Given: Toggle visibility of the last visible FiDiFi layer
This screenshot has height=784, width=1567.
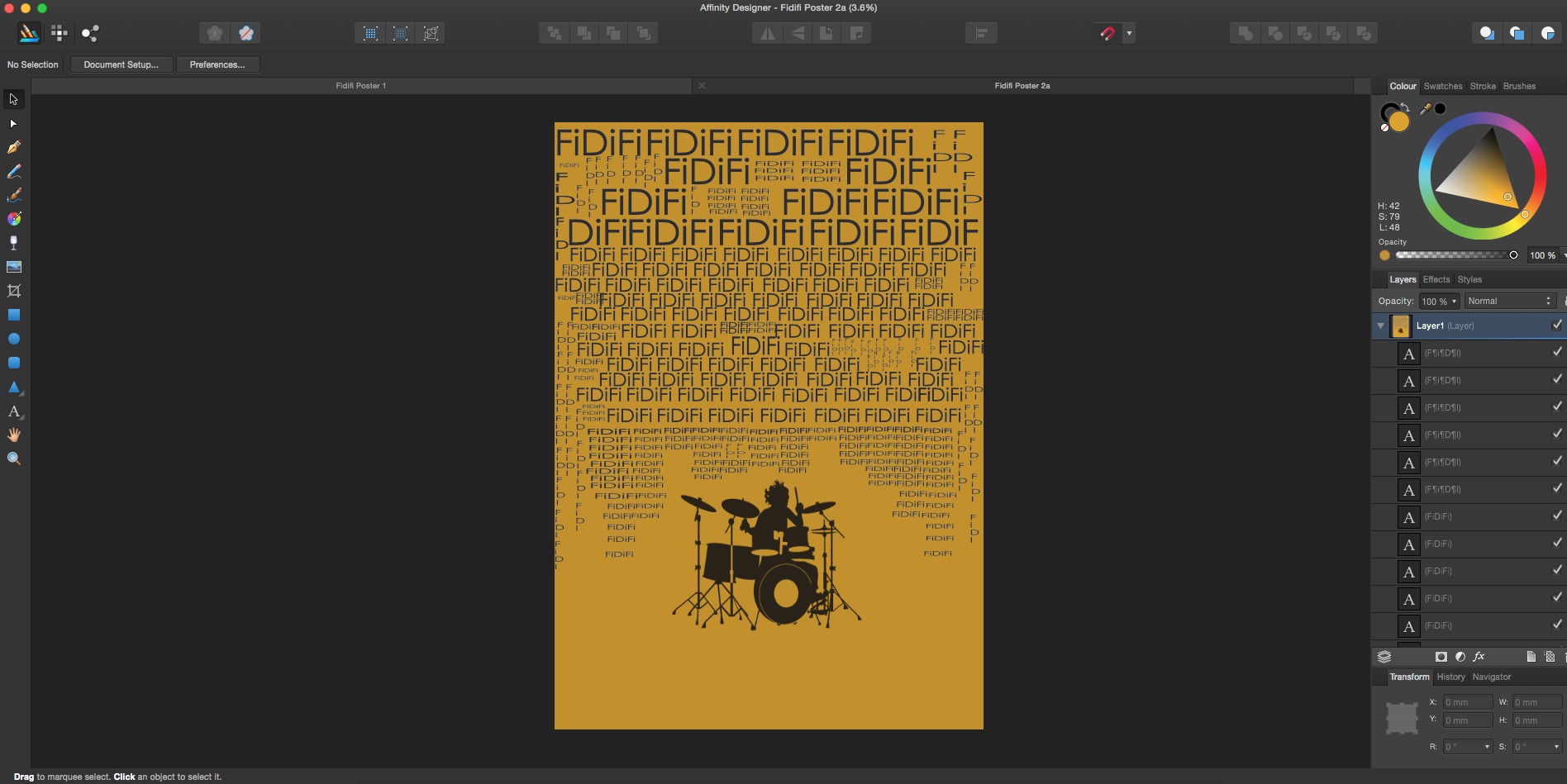Looking at the screenshot, I should 1556,625.
